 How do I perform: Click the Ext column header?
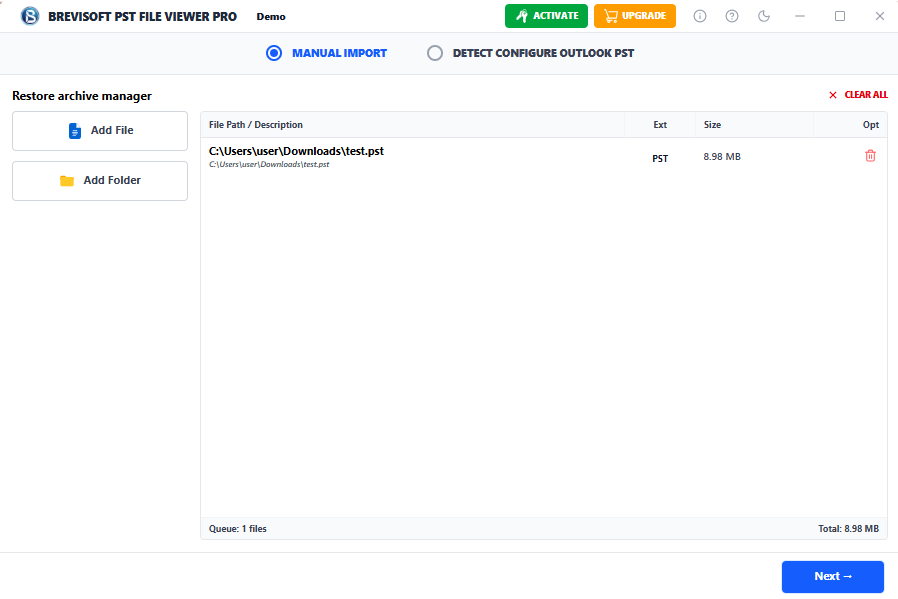[660, 125]
